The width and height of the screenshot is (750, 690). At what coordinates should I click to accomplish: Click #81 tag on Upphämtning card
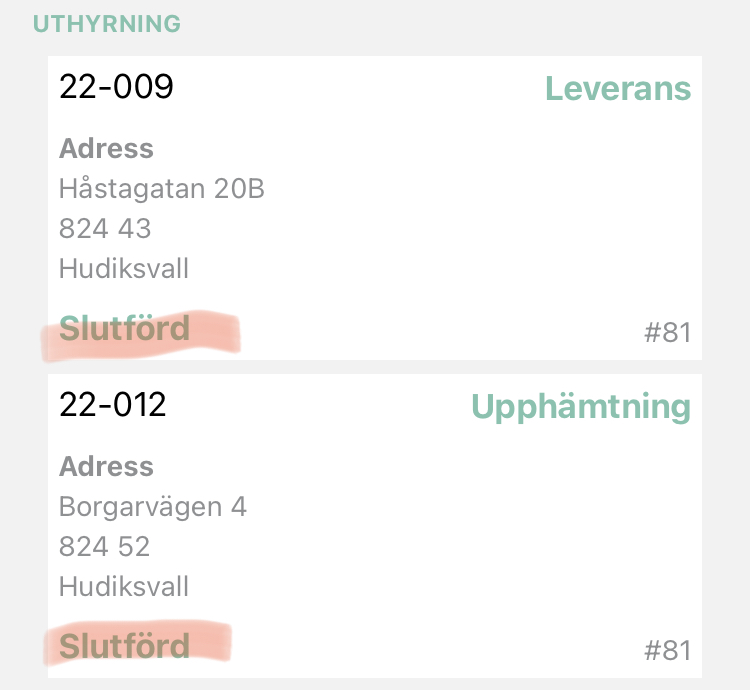pos(668,650)
